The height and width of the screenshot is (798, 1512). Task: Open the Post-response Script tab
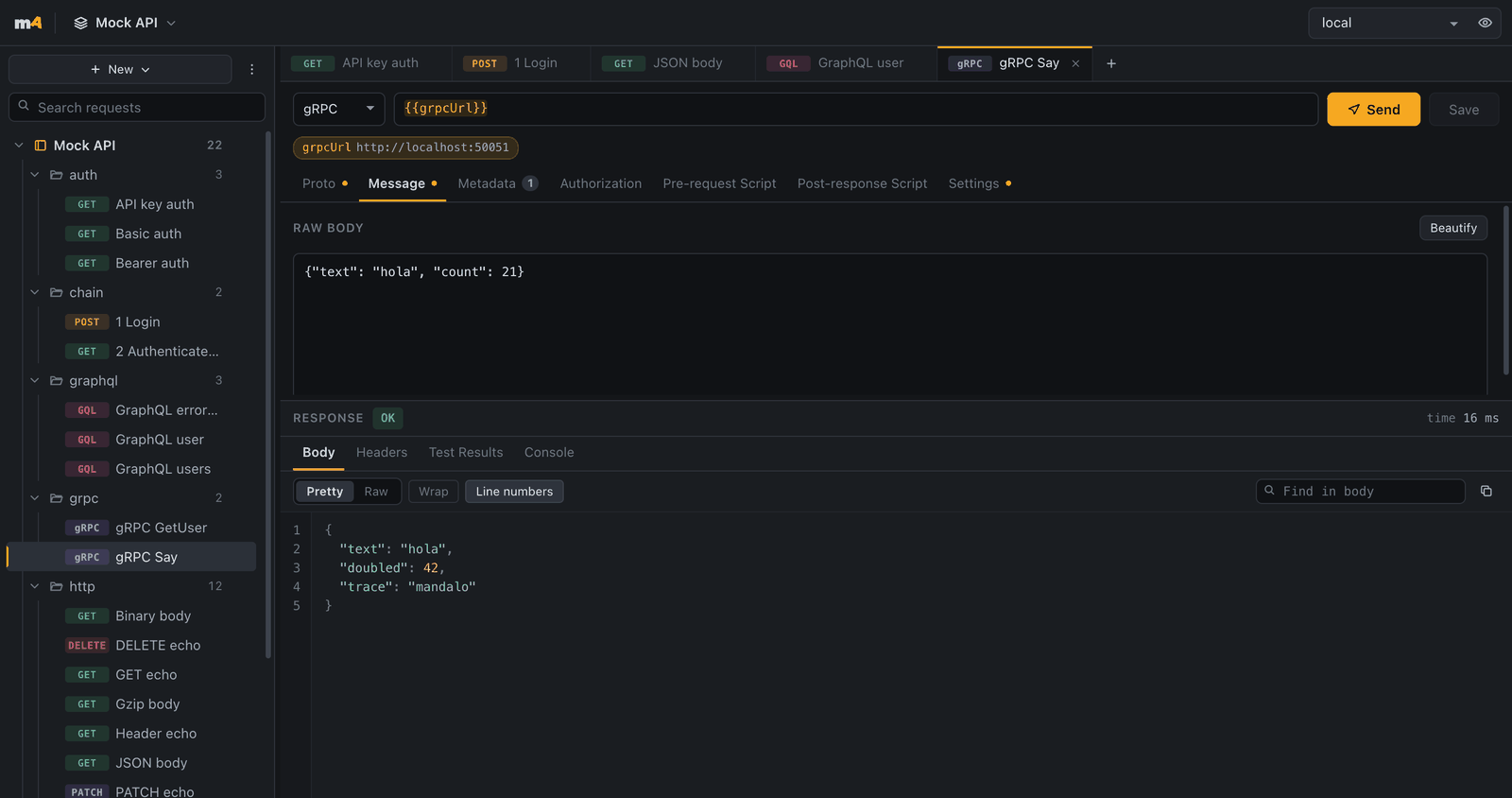point(862,183)
